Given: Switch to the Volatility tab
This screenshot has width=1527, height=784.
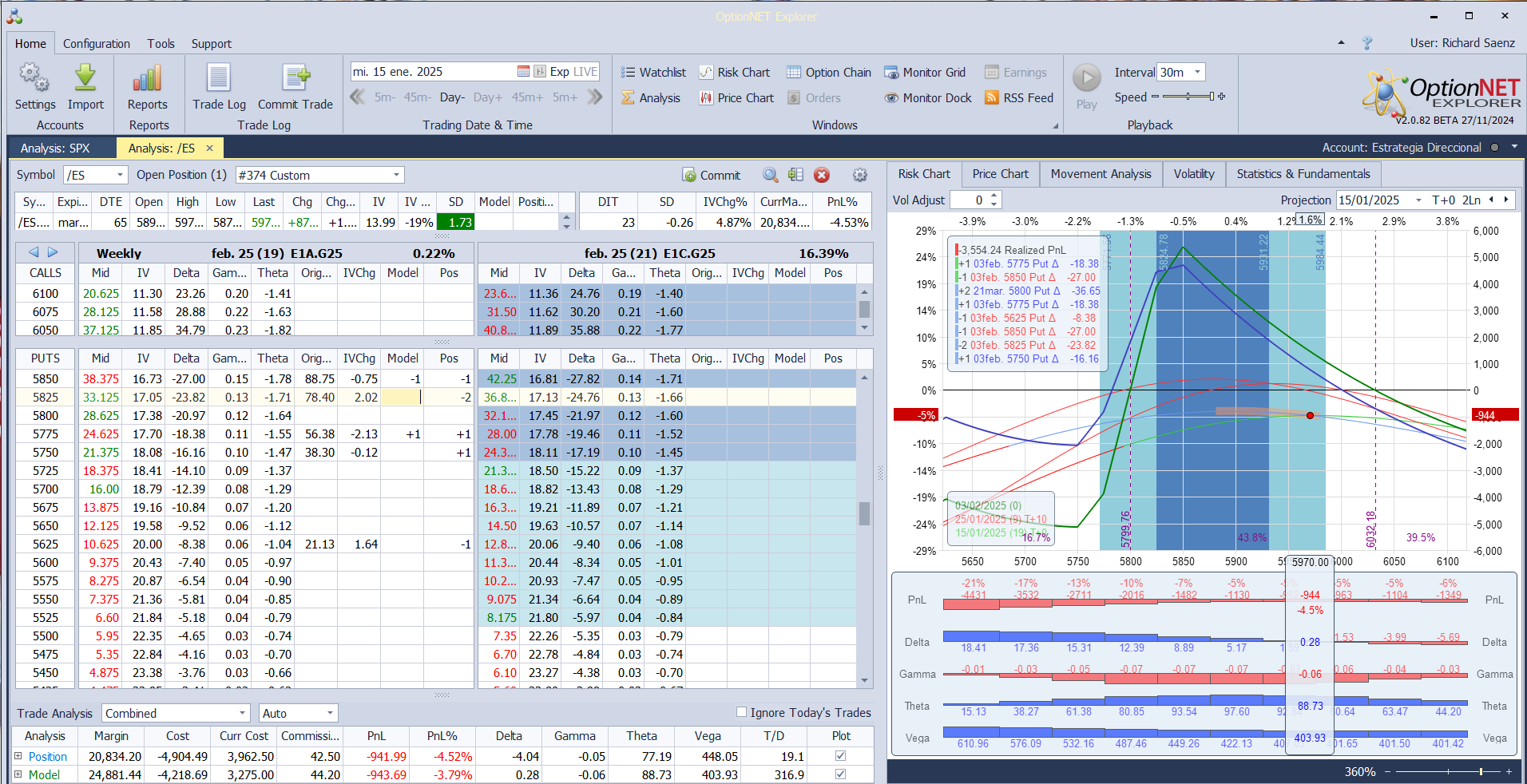Looking at the screenshot, I should [1193, 174].
